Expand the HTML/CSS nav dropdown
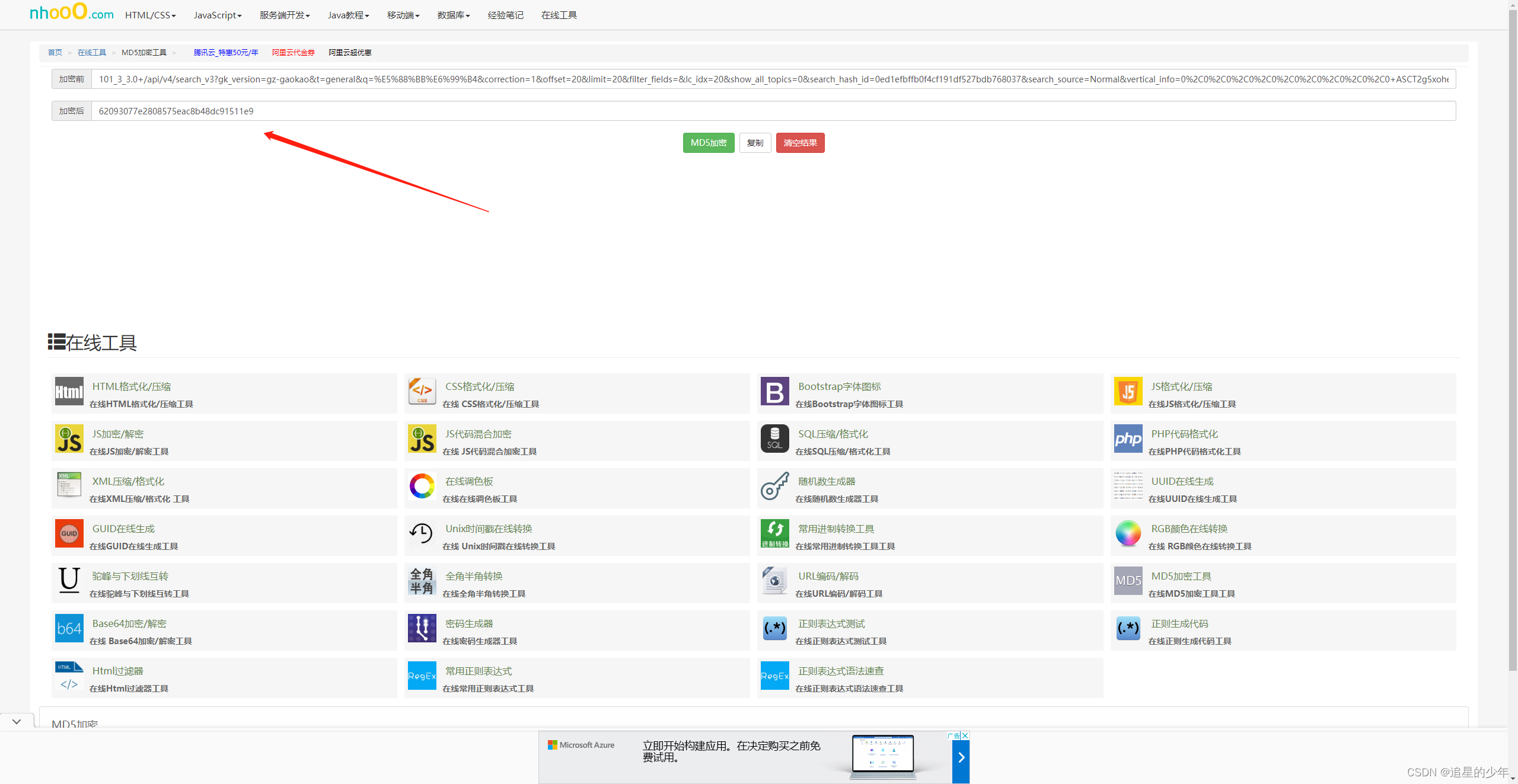1518x784 pixels. [150, 15]
